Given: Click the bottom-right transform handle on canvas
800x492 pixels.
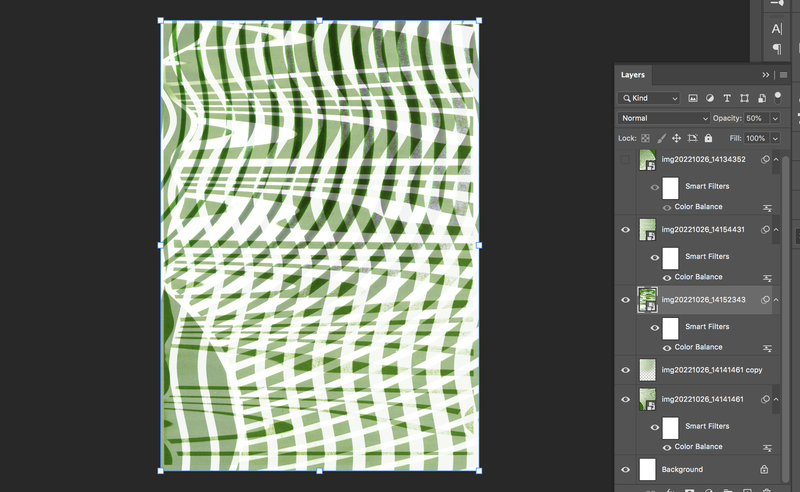Looking at the screenshot, I should [479, 471].
